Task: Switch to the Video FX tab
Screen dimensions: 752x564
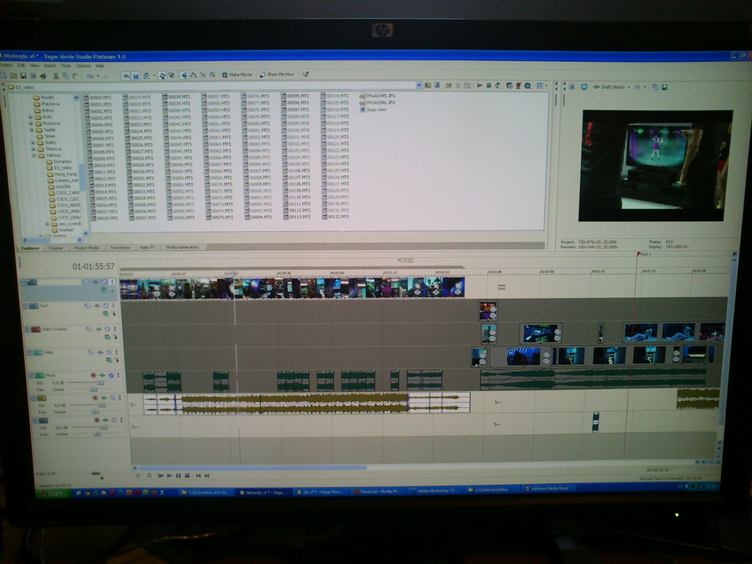Action: (147, 247)
